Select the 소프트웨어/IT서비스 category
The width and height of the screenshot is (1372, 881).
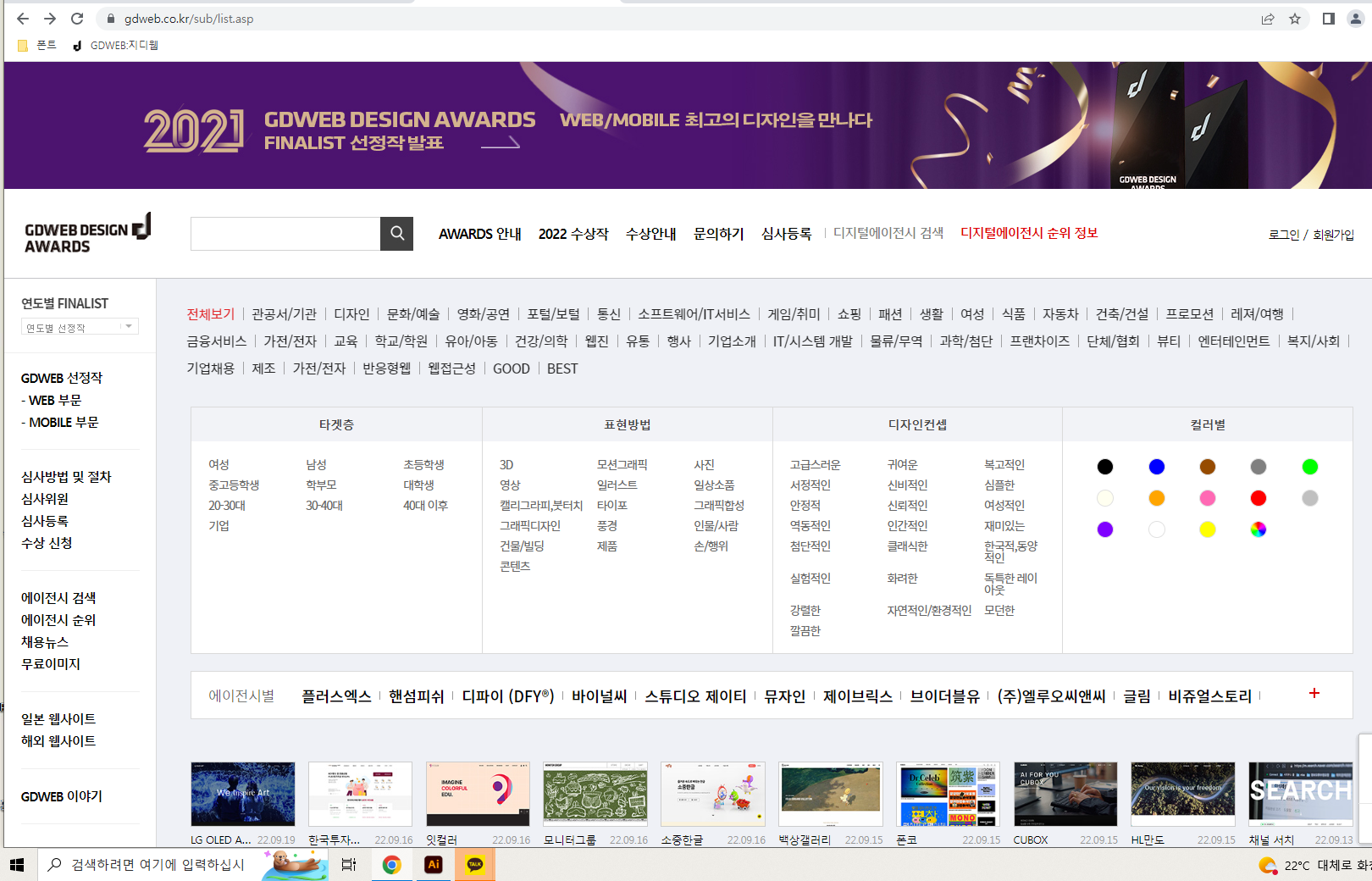coord(694,314)
